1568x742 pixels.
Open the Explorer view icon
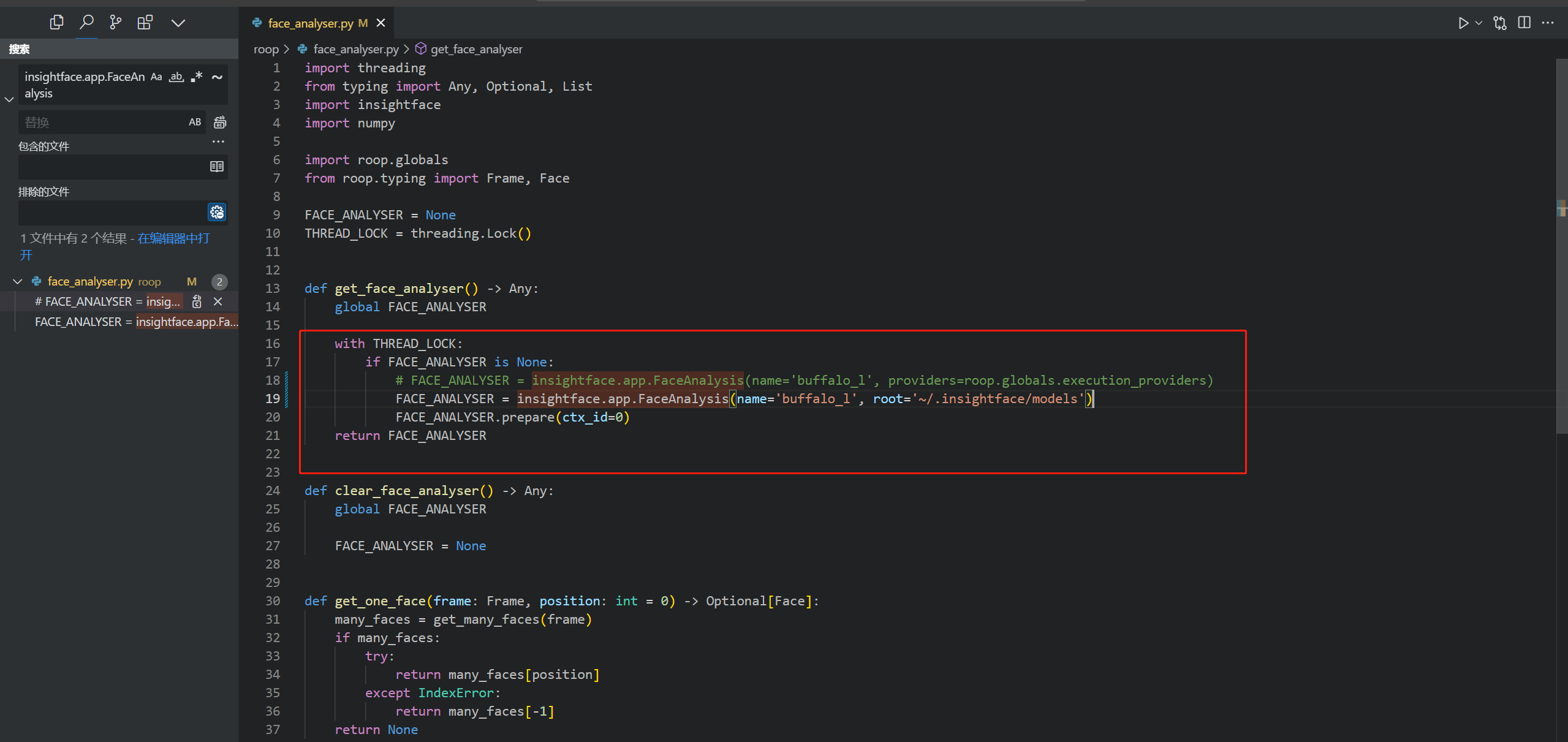click(56, 23)
